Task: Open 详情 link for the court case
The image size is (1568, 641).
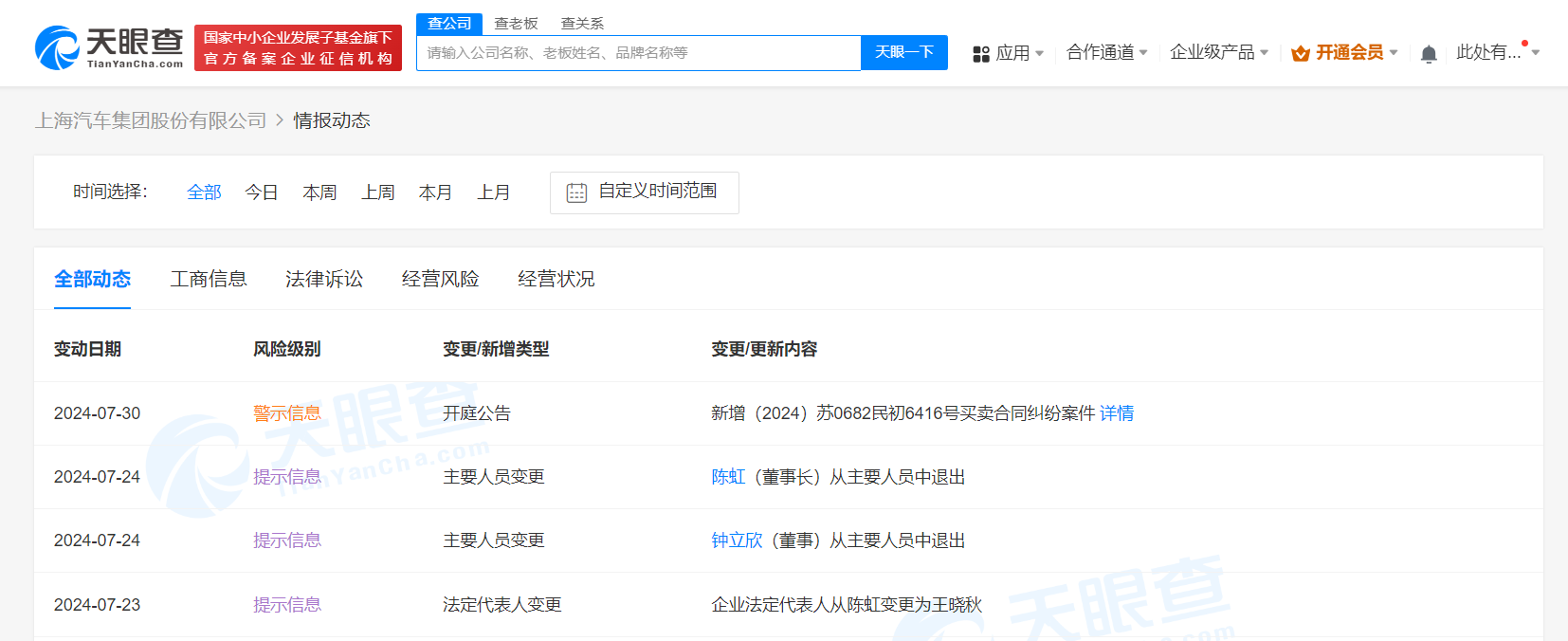Action: click(x=1117, y=413)
